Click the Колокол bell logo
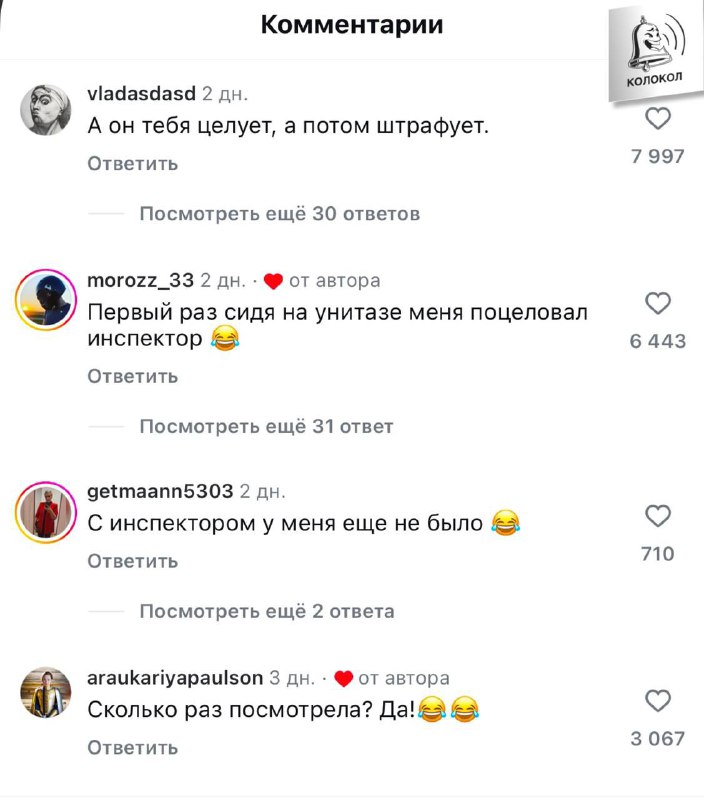The image size is (704, 800). (655, 54)
